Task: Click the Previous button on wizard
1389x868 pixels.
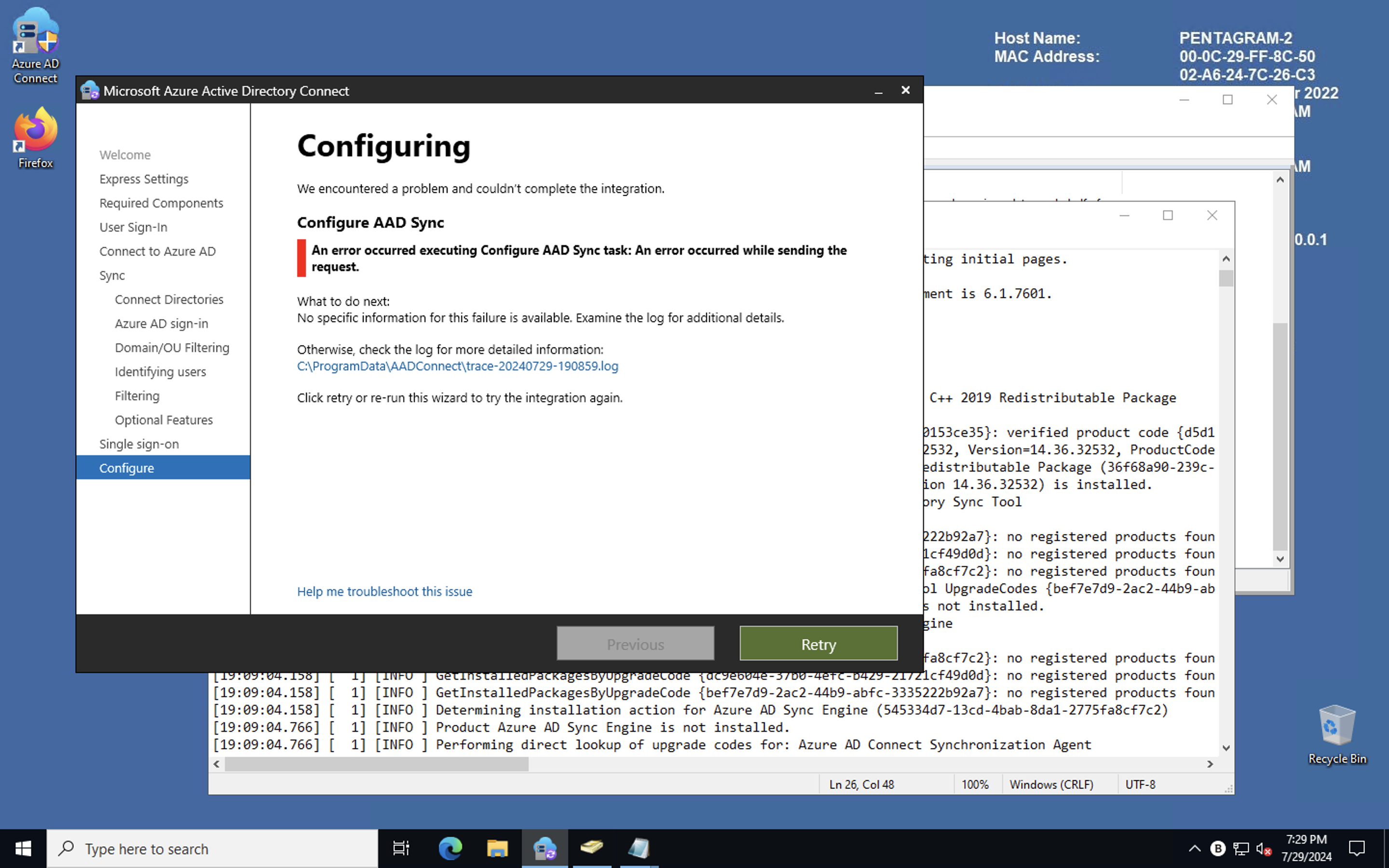Action: pos(635,644)
